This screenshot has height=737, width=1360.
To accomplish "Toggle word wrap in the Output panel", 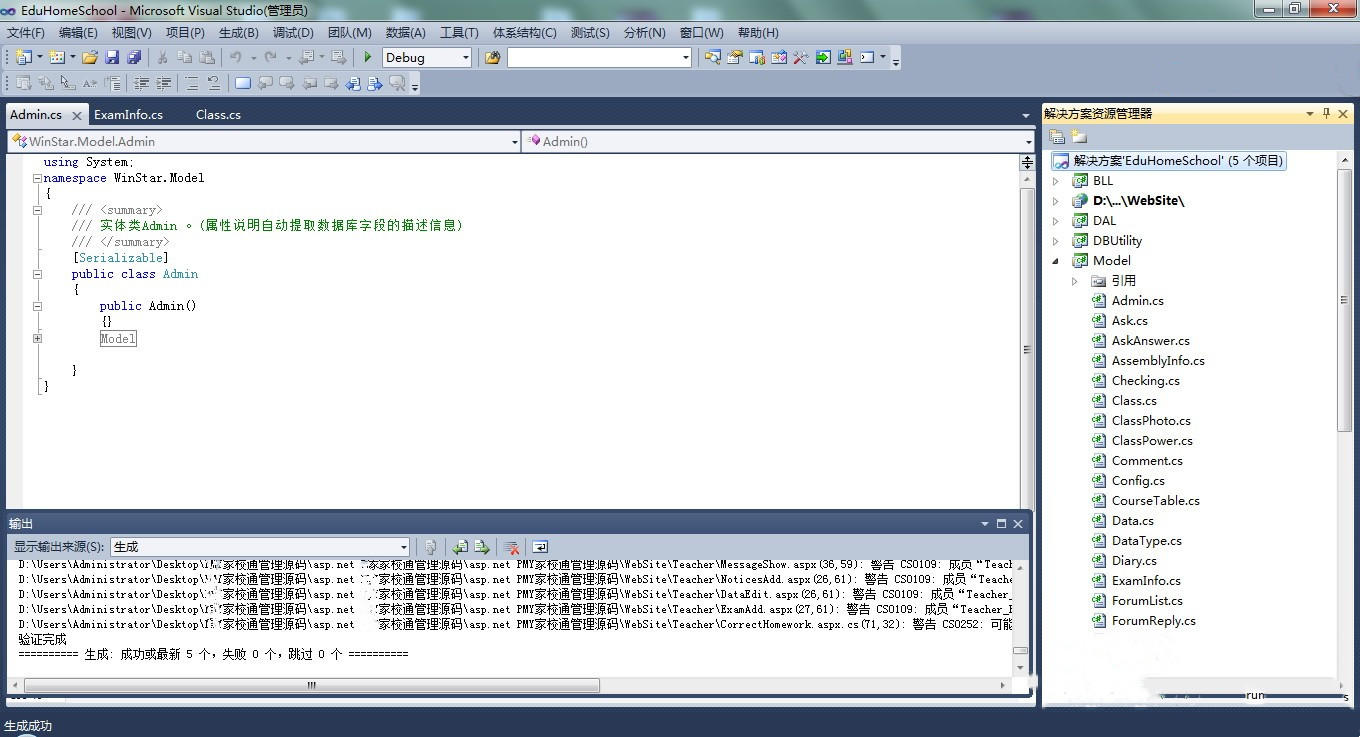I will 540,547.
